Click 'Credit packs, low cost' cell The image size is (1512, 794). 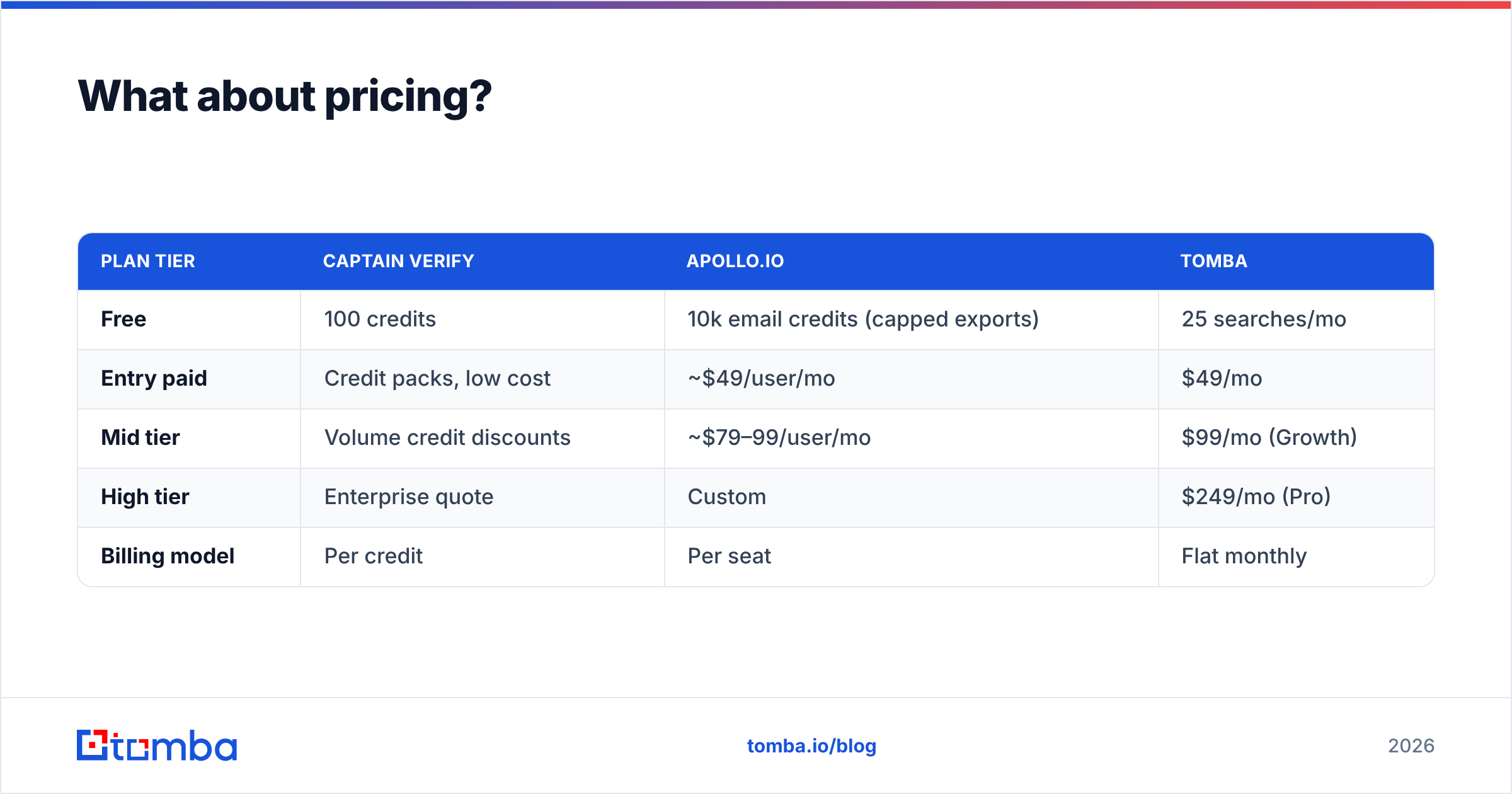point(483,379)
